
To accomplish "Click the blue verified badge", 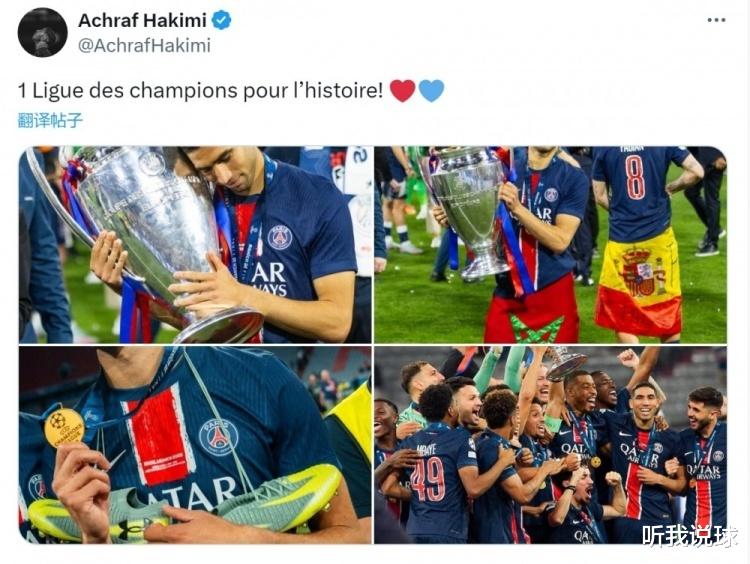I will pyautogui.click(x=221, y=21).
